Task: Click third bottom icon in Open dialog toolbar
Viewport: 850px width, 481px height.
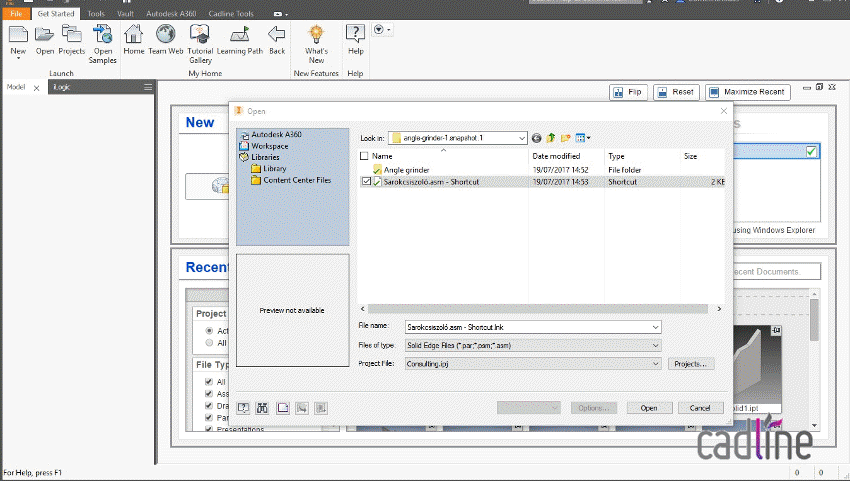Action: pyautogui.click(x=282, y=408)
